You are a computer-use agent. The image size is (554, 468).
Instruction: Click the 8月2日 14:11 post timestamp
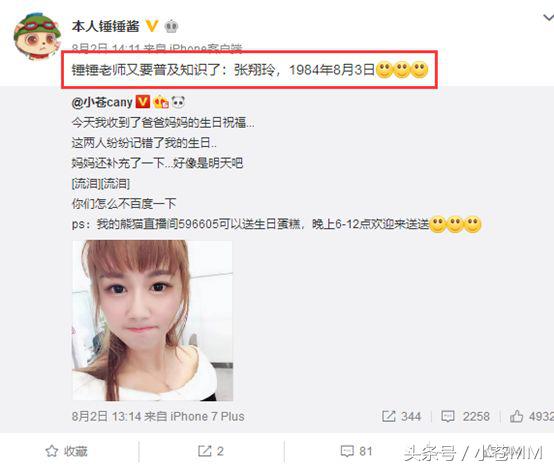(105, 48)
